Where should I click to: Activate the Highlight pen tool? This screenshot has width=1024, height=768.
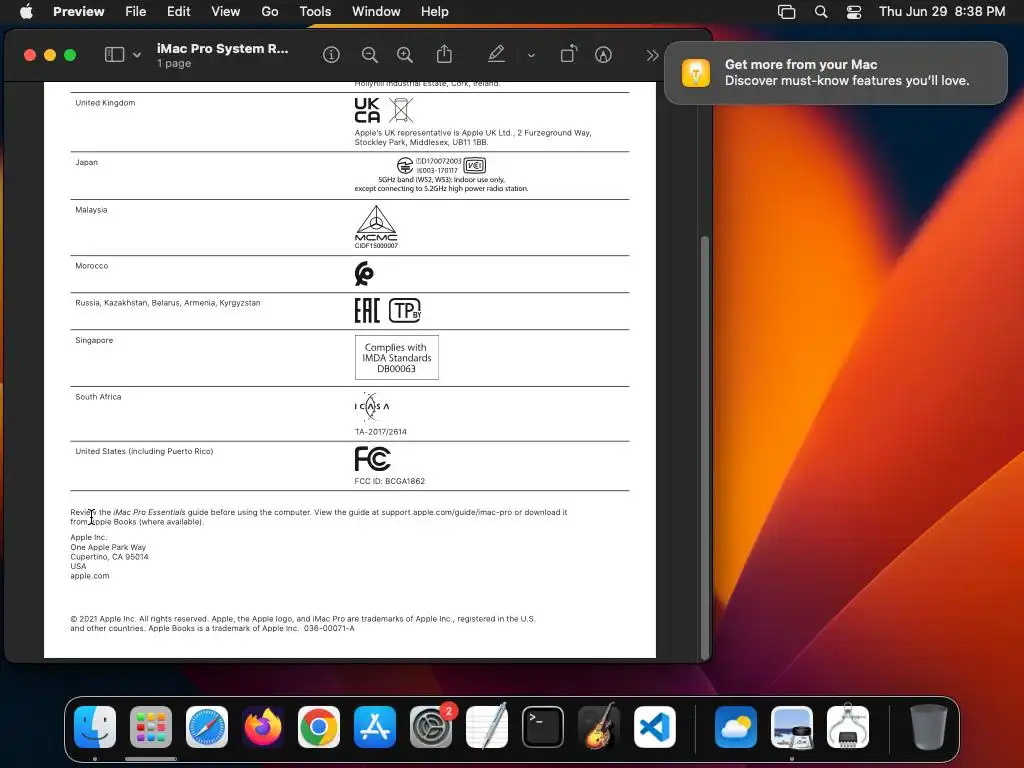[x=496, y=54]
